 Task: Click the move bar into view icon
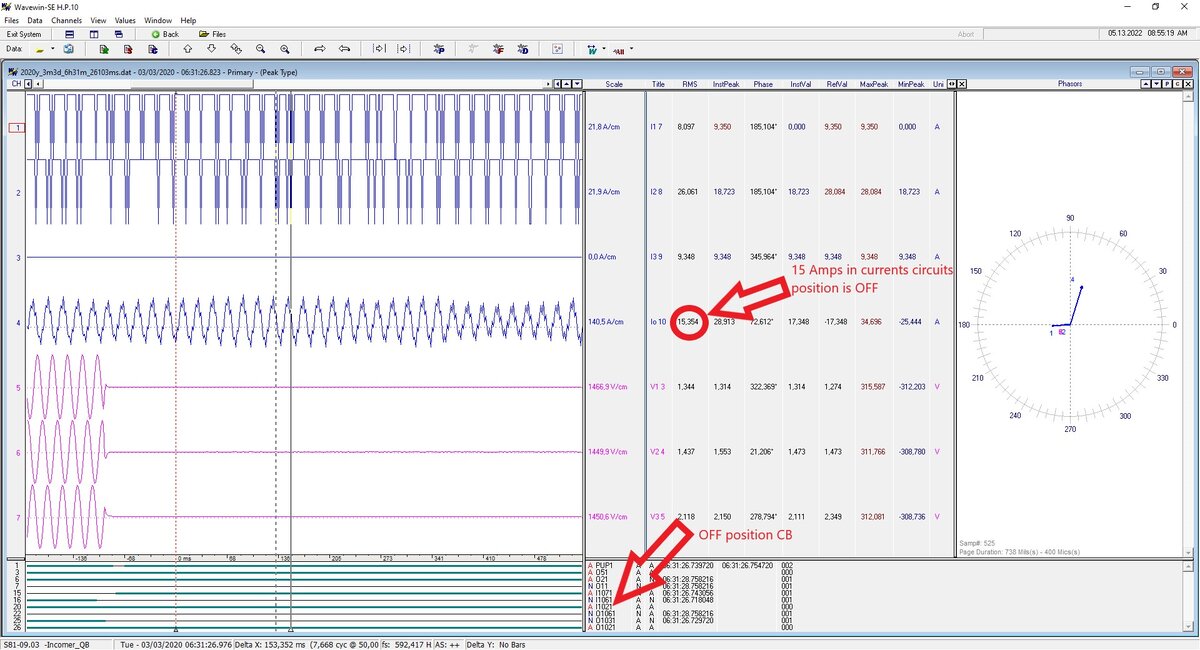(403, 48)
